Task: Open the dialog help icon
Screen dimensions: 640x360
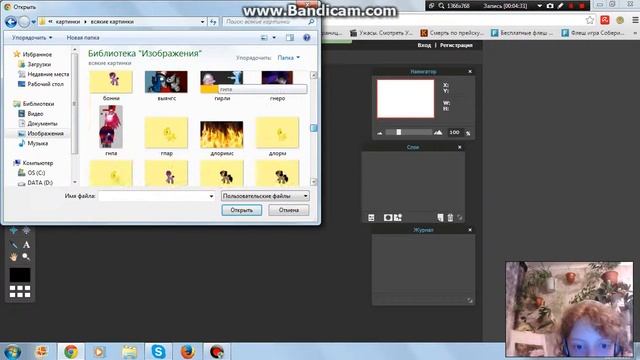Action: tap(307, 38)
